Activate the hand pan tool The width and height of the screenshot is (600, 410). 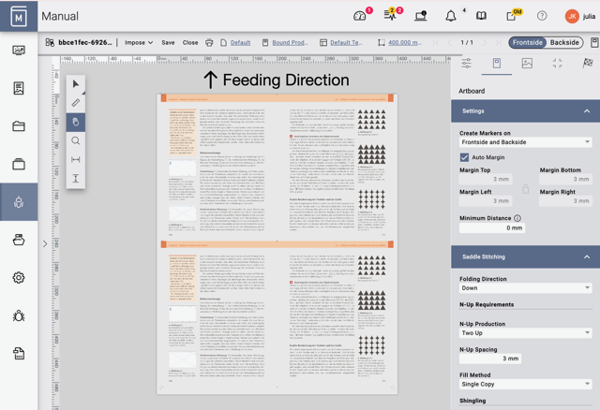pos(76,122)
